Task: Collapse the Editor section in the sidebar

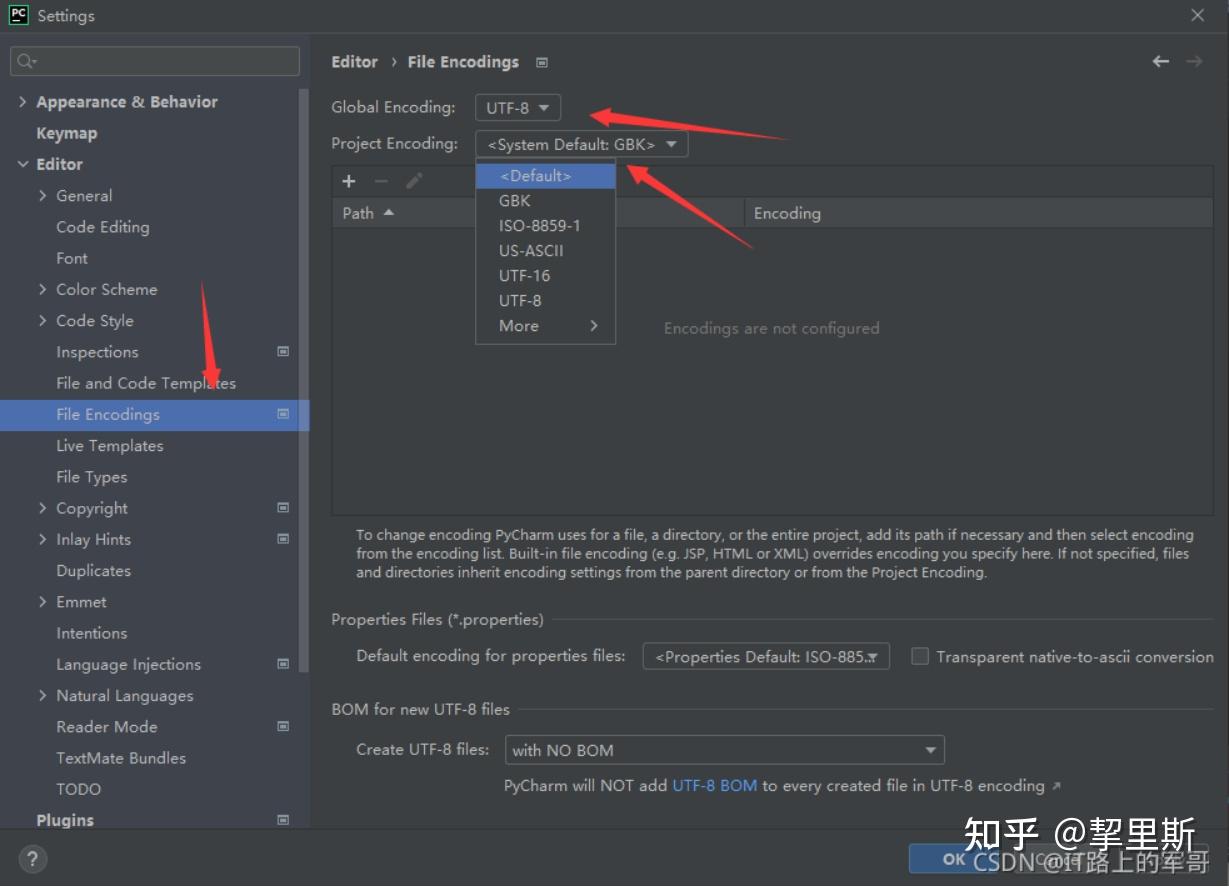Action: pyautogui.click(x=23, y=164)
